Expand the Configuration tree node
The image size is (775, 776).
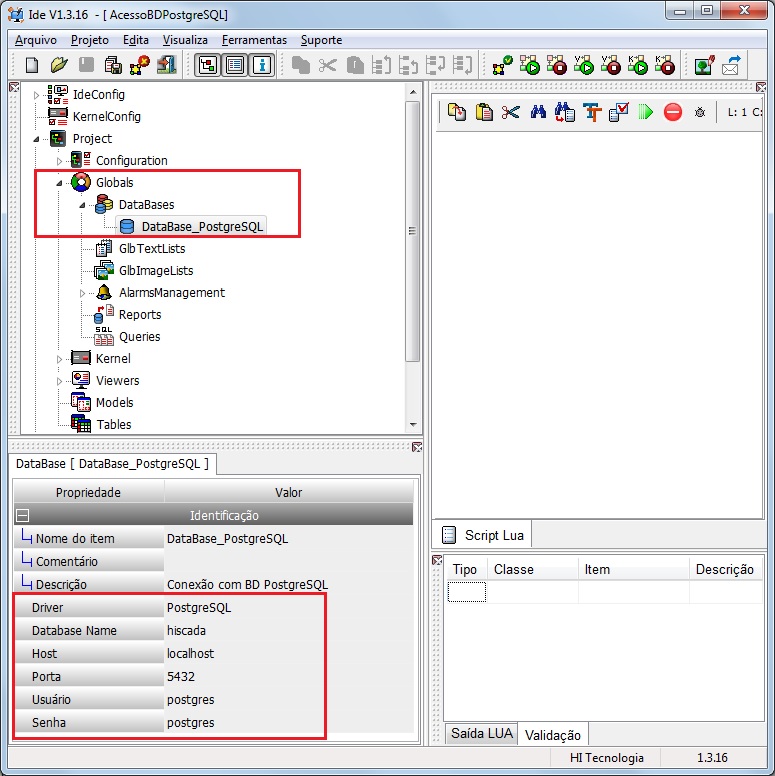(x=59, y=161)
